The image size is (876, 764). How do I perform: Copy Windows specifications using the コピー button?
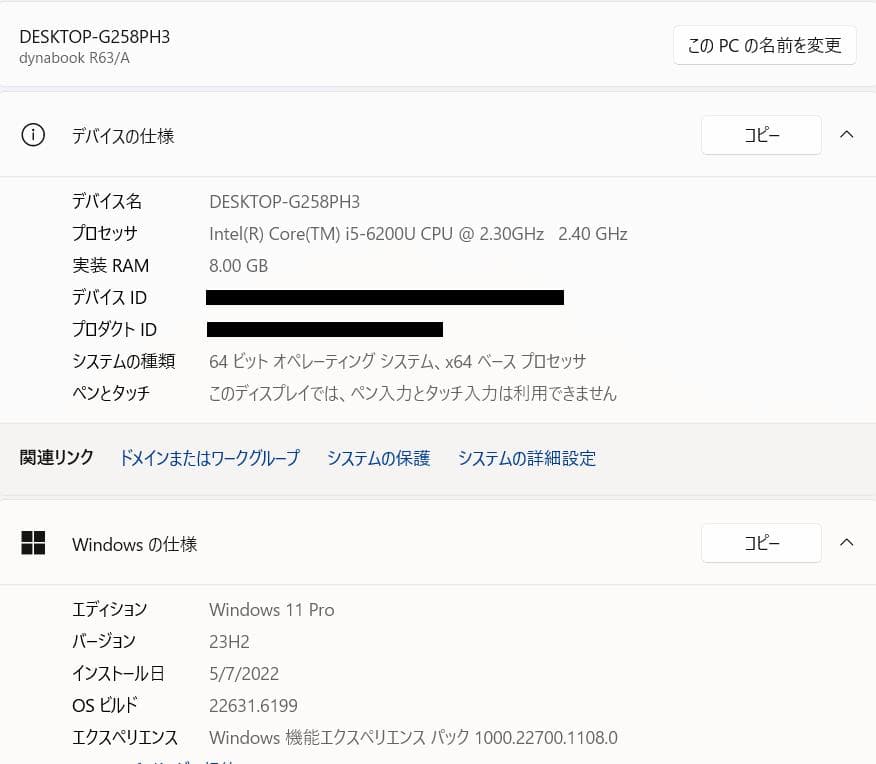coord(761,543)
